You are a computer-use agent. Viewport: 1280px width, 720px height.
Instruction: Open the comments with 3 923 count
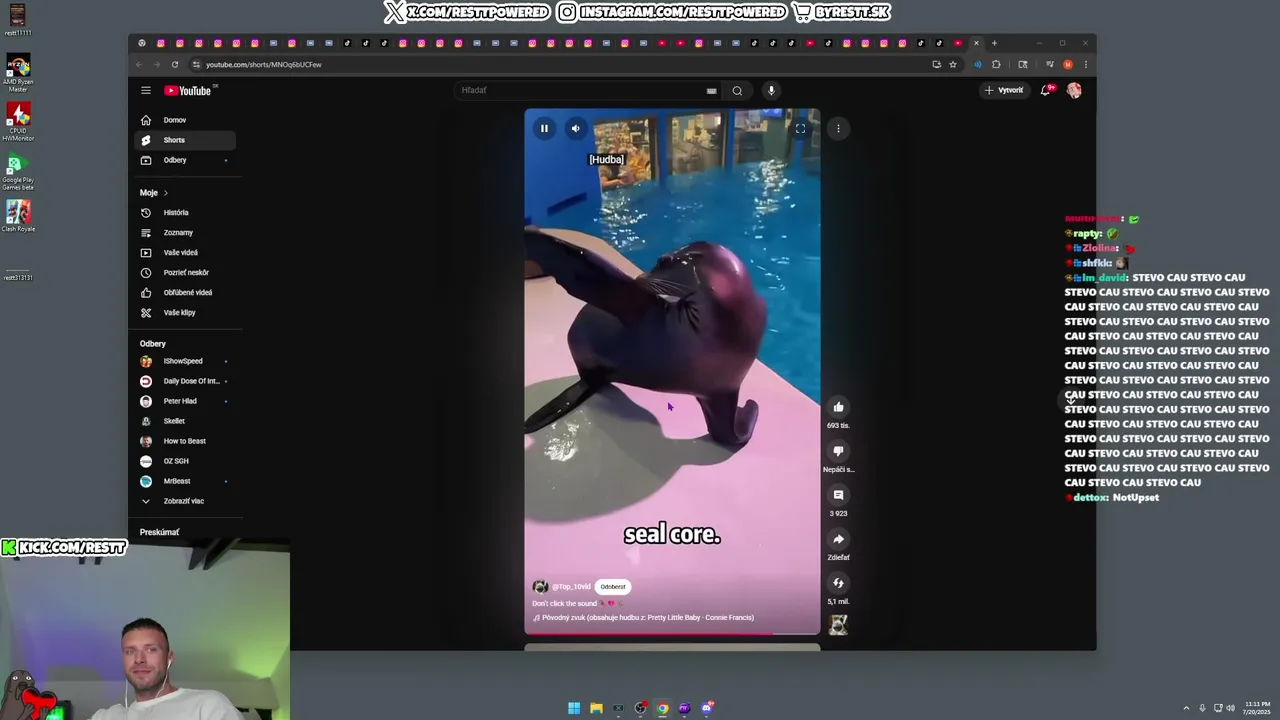pos(838,495)
